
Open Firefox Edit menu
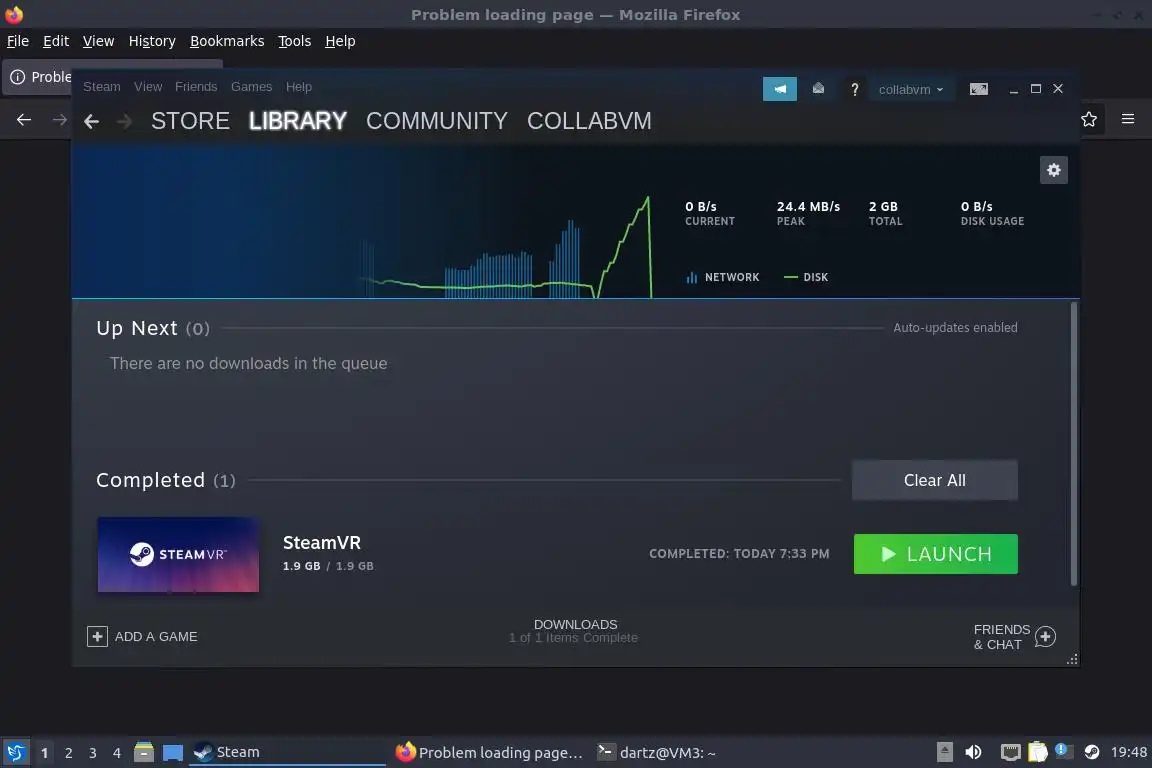(56, 41)
